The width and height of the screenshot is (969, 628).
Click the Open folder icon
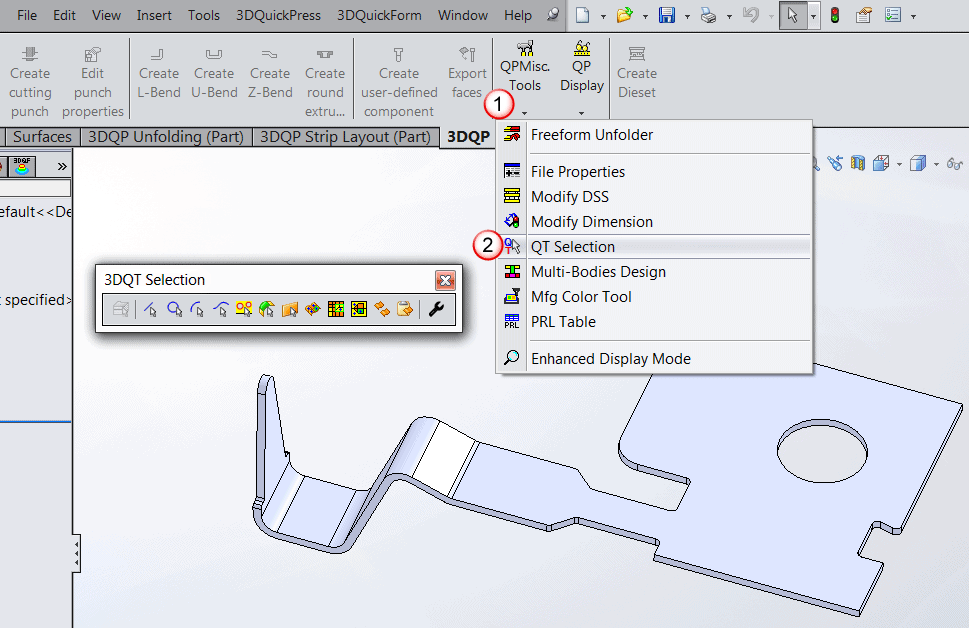tap(625, 15)
